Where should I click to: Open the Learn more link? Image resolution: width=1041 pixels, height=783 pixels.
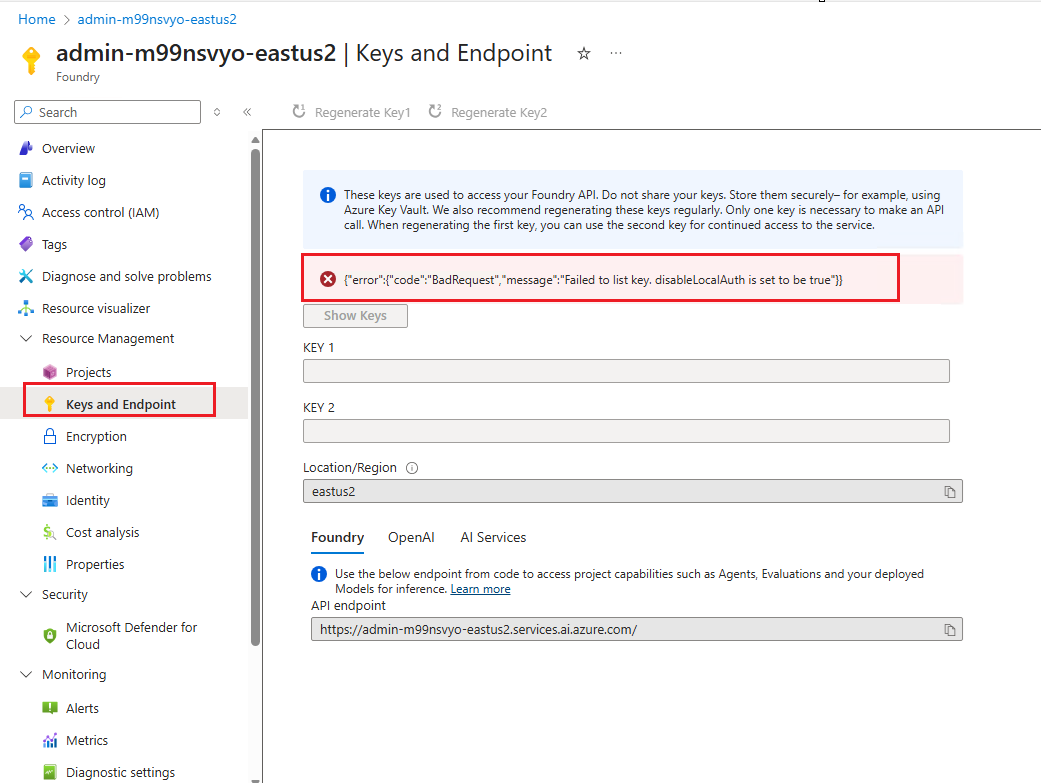[x=480, y=589]
